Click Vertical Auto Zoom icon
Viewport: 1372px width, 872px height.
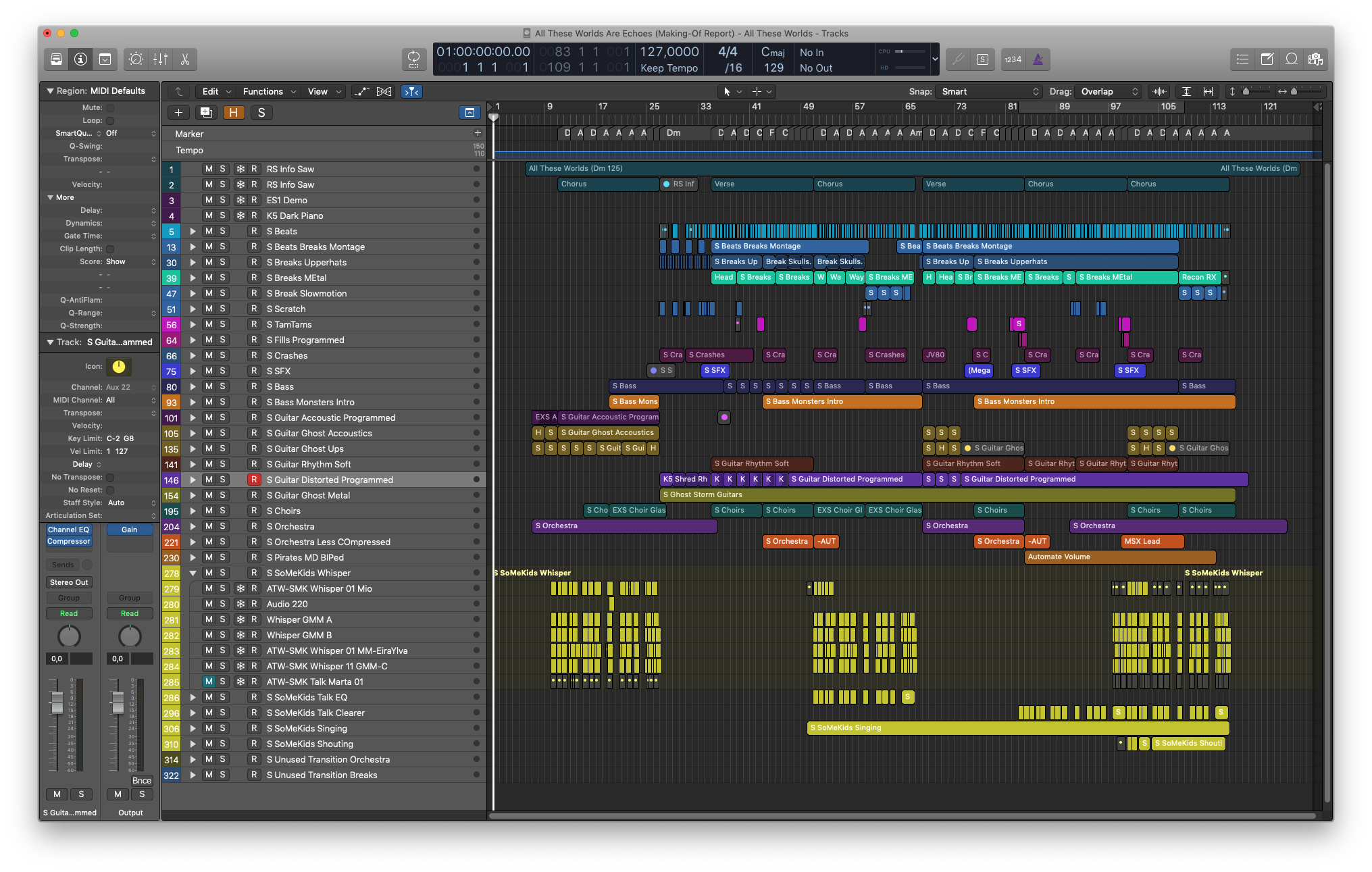point(1186,92)
